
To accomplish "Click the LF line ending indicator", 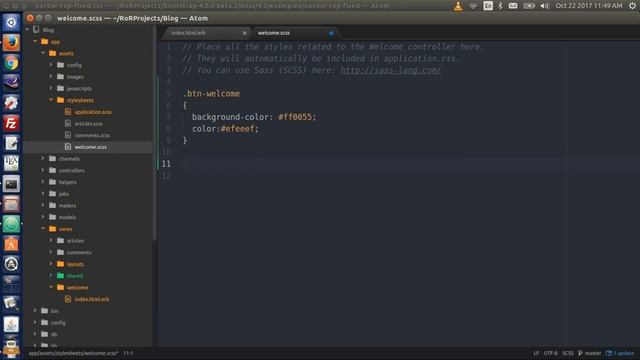I will (536, 353).
